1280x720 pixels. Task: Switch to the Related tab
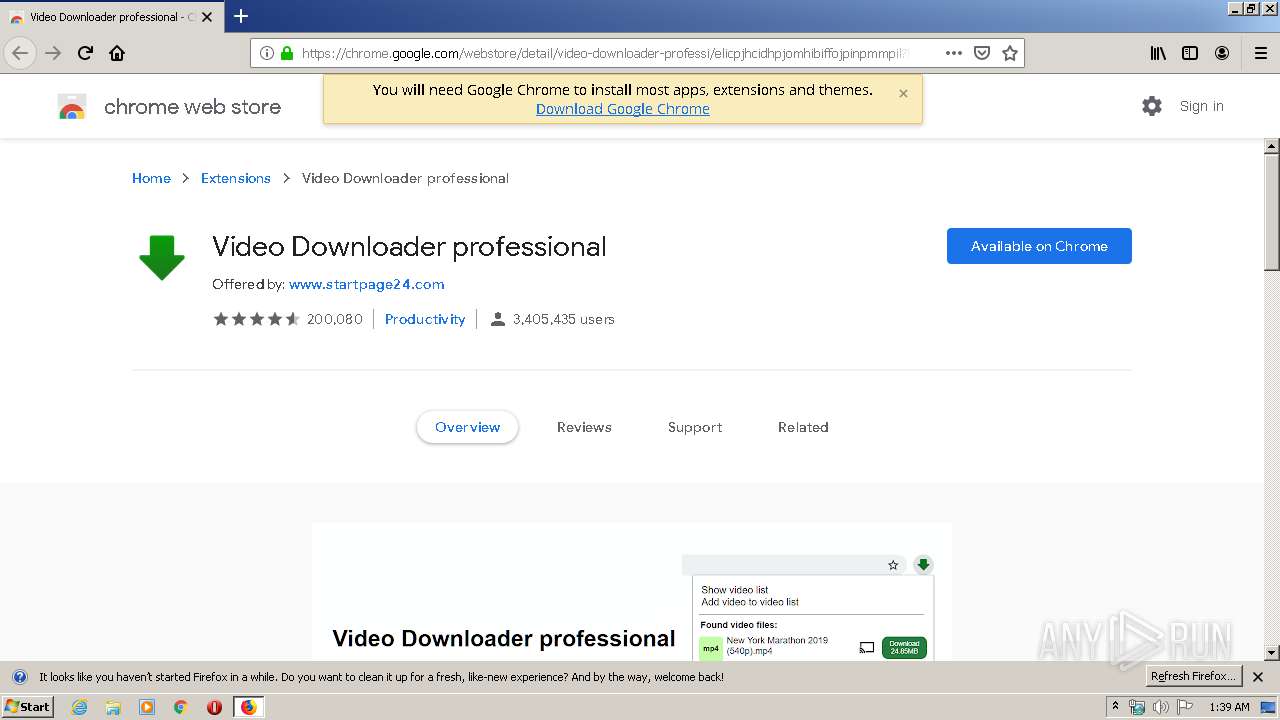803,427
